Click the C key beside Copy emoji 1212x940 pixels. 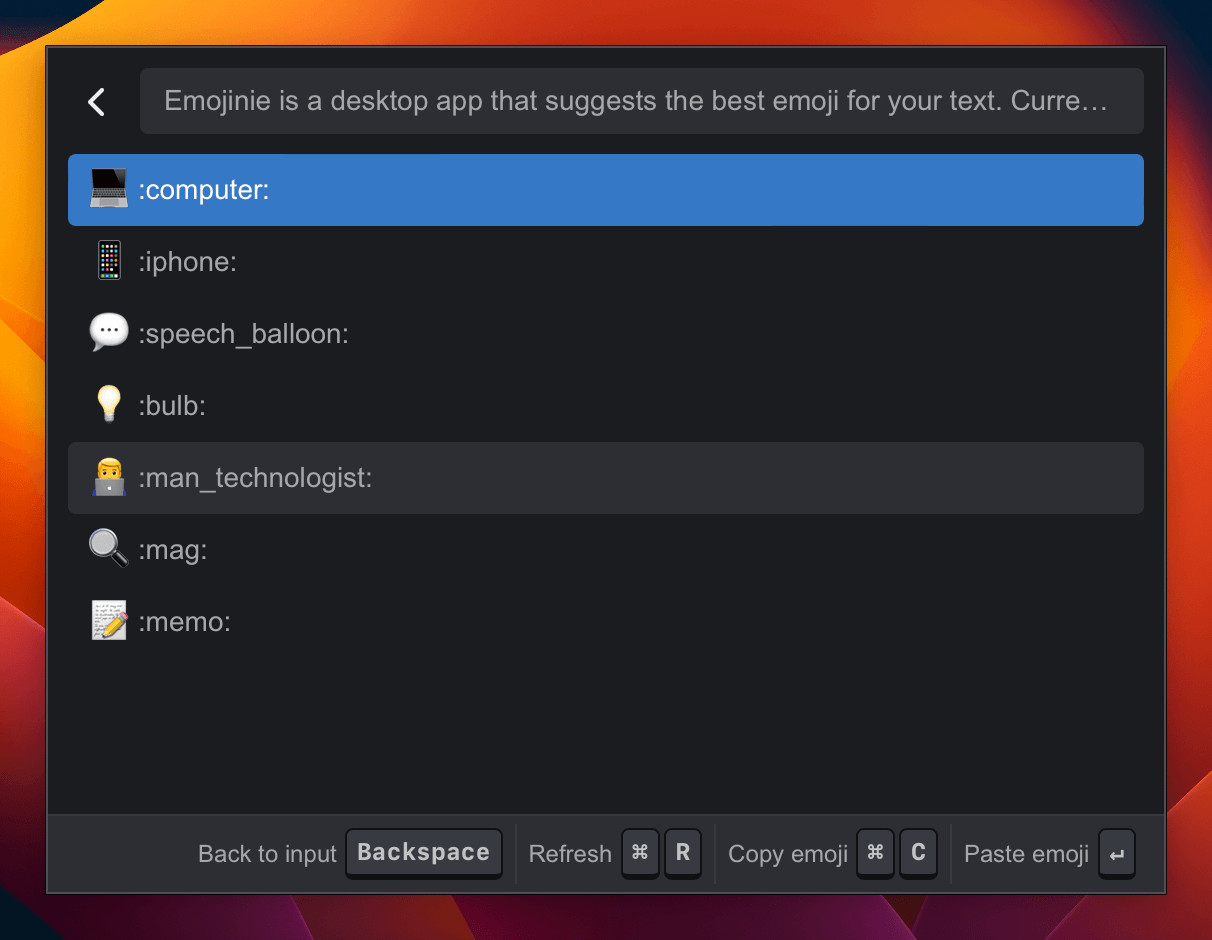tap(918, 853)
